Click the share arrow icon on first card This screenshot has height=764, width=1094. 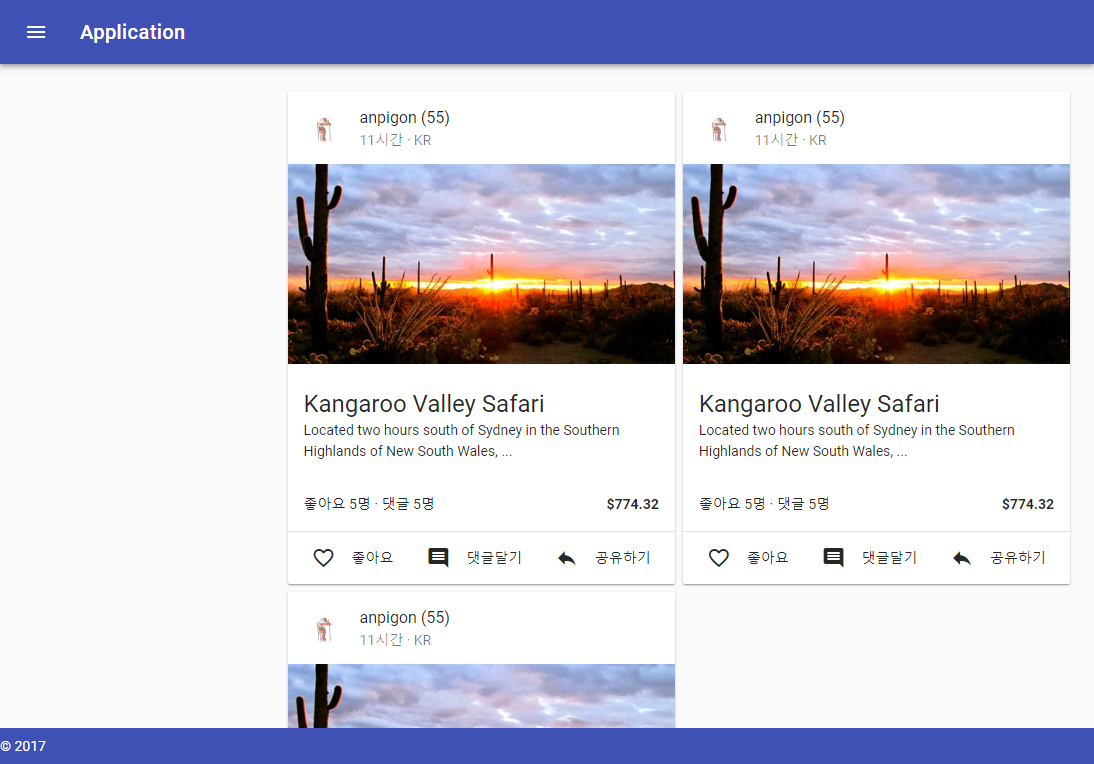point(567,558)
